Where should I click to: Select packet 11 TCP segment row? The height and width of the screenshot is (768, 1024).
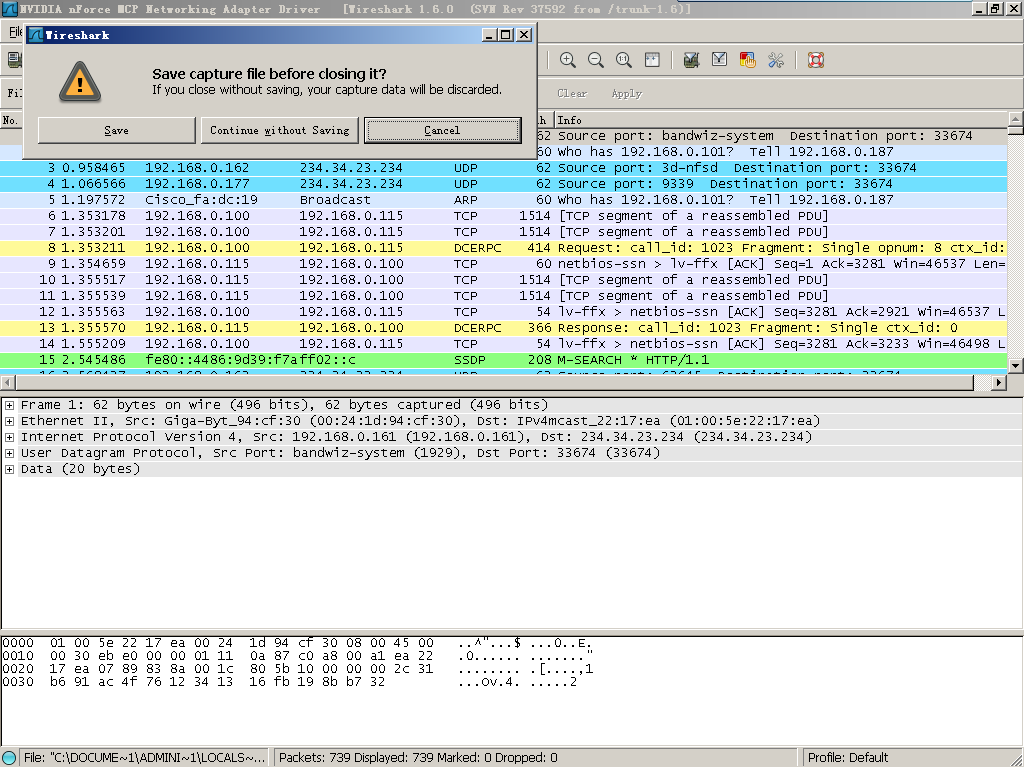coord(504,296)
